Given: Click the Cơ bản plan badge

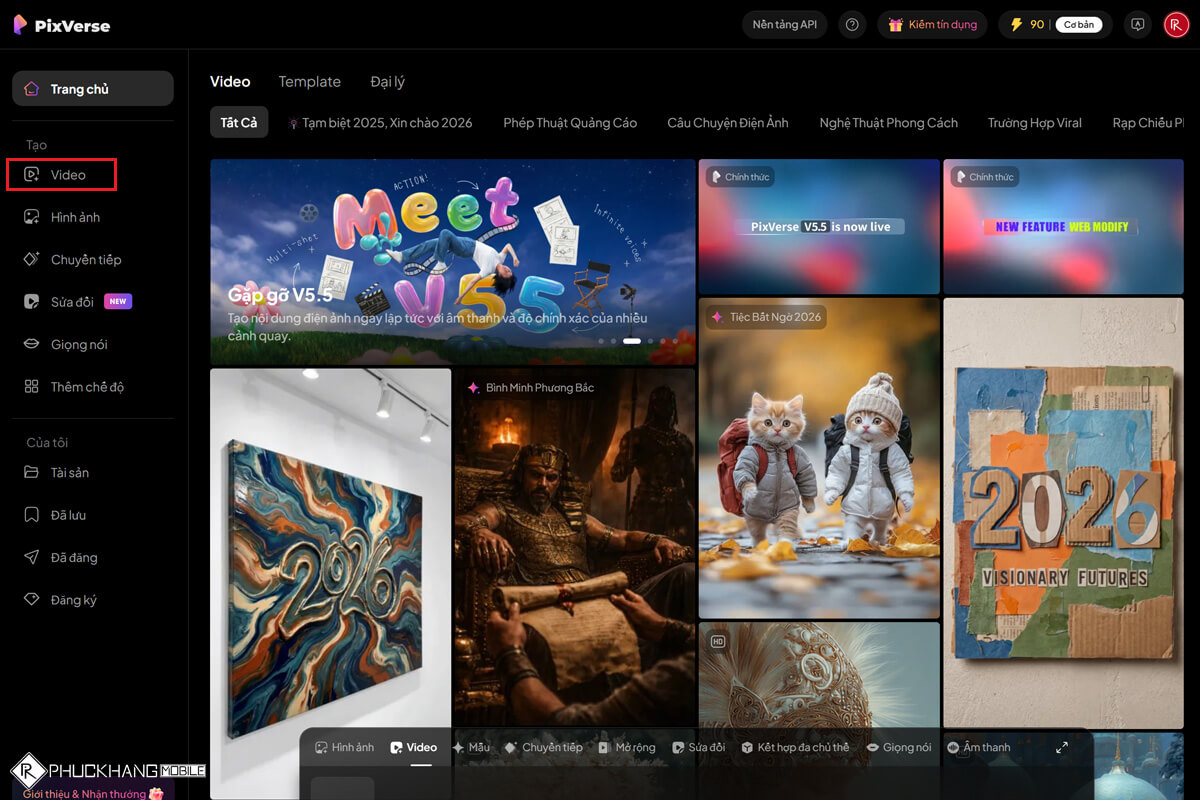Looking at the screenshot, I should coord(1078,25).
